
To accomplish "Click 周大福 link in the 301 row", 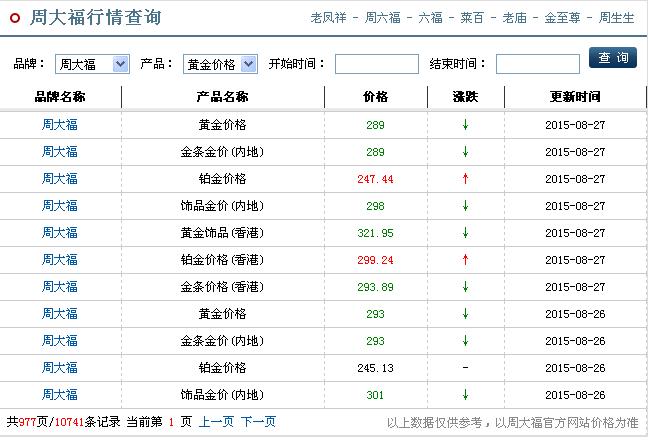I will click(60, 395).
